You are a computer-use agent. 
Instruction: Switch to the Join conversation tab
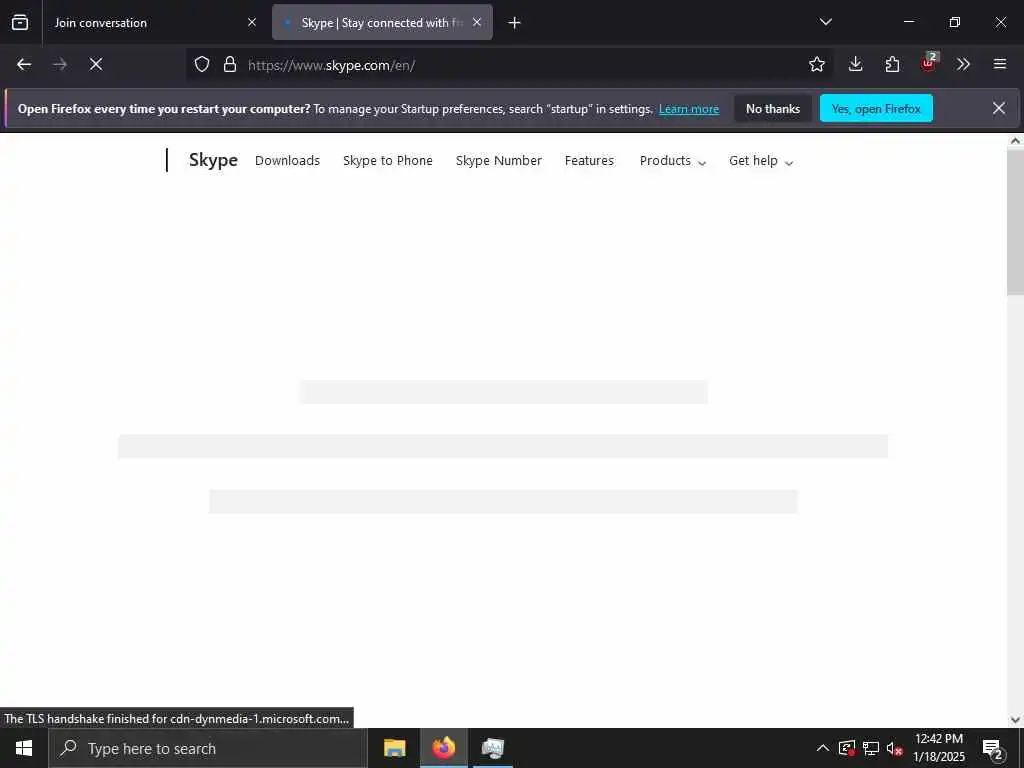[153, 22]
